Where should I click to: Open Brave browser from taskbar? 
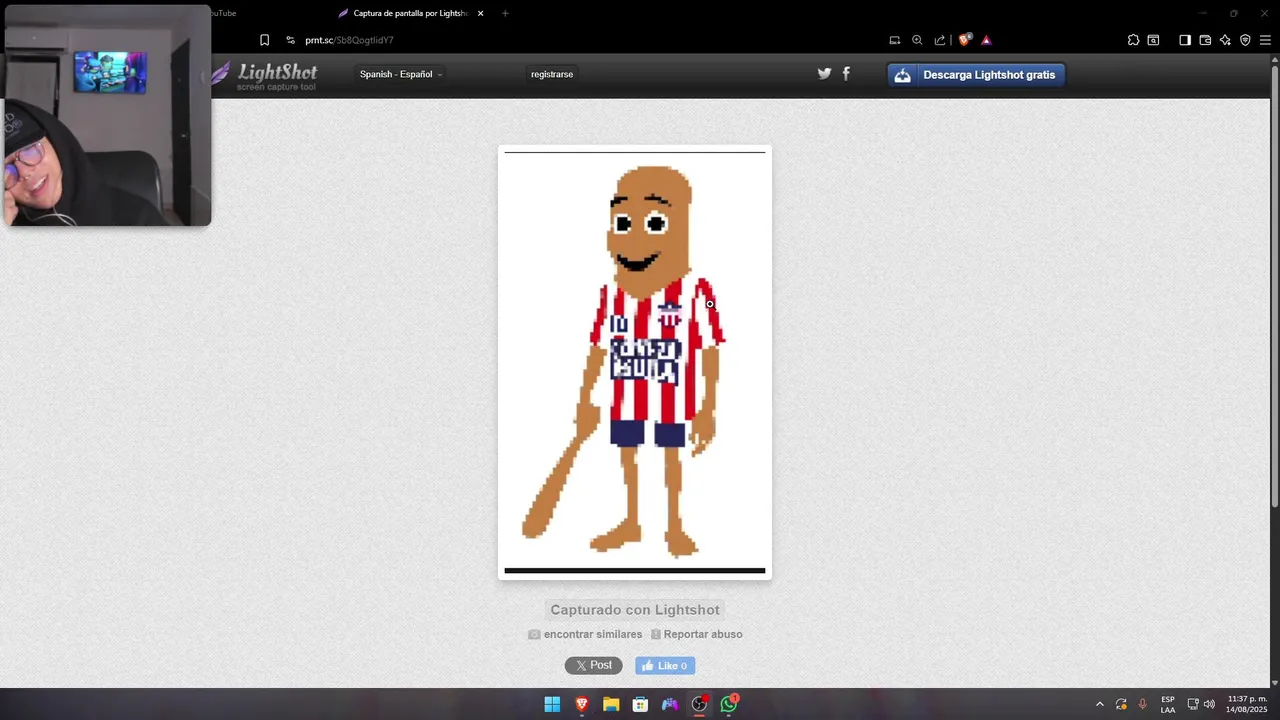point(582,704)
